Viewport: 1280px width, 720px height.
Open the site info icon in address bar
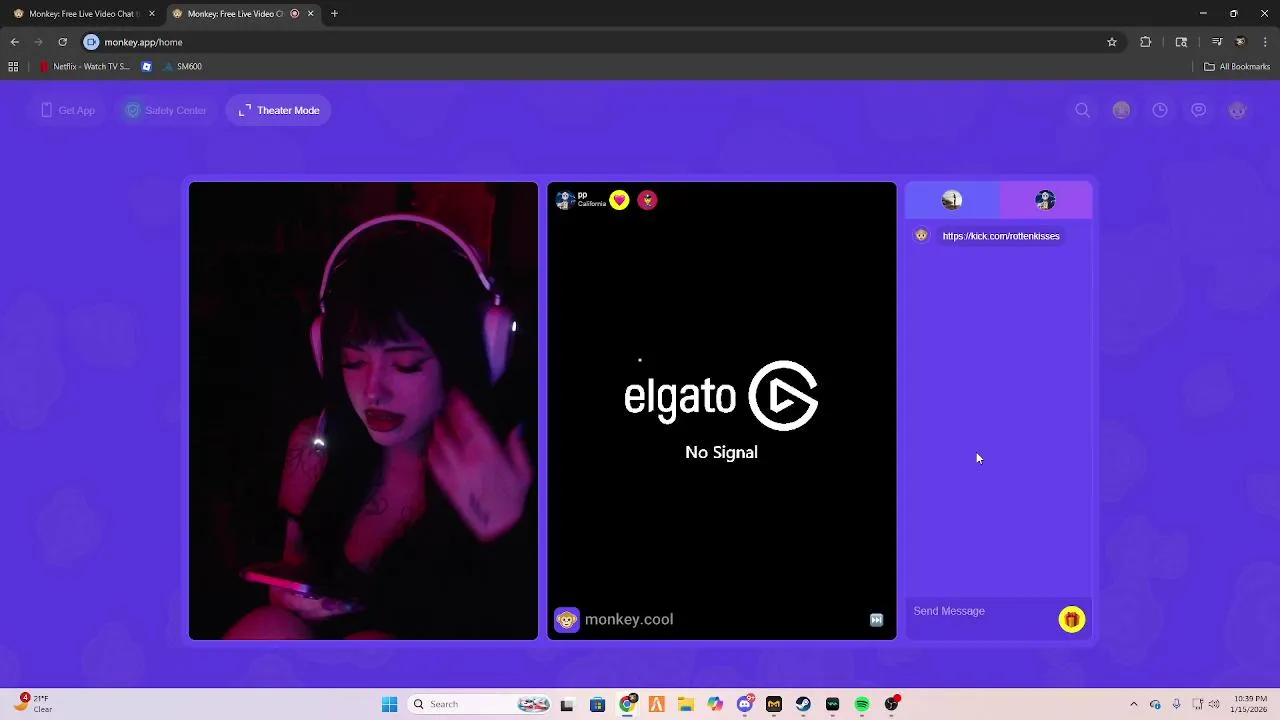[x=91, y=42]
